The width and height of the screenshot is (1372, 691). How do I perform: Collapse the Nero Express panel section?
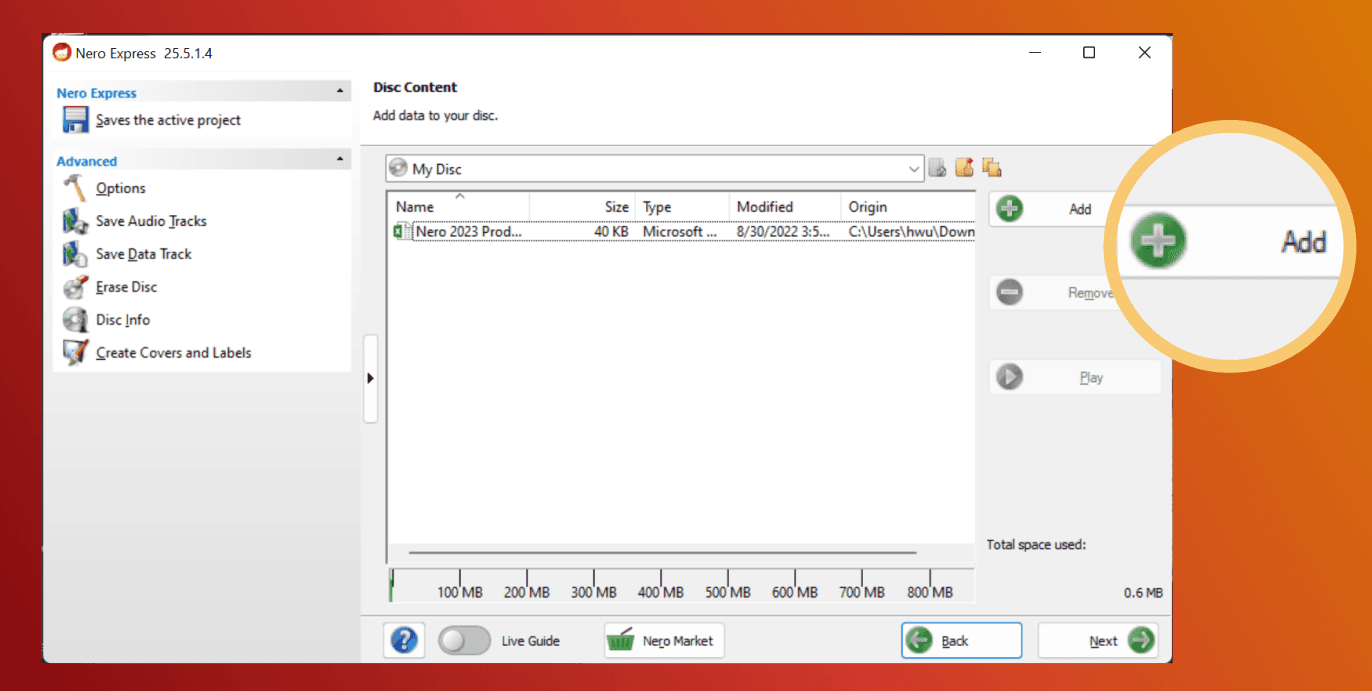point(340,92)
